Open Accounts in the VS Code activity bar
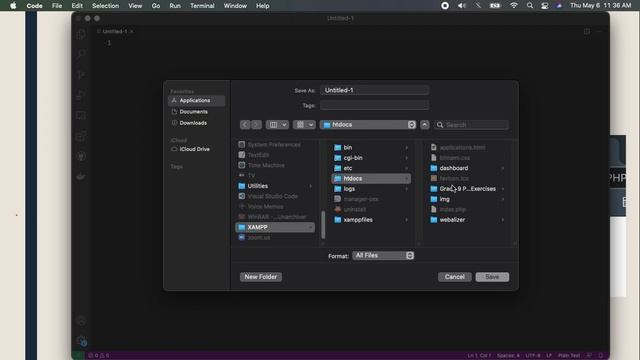Image resolution: width=640 pixels, height=360 pixels. (81, 321)
